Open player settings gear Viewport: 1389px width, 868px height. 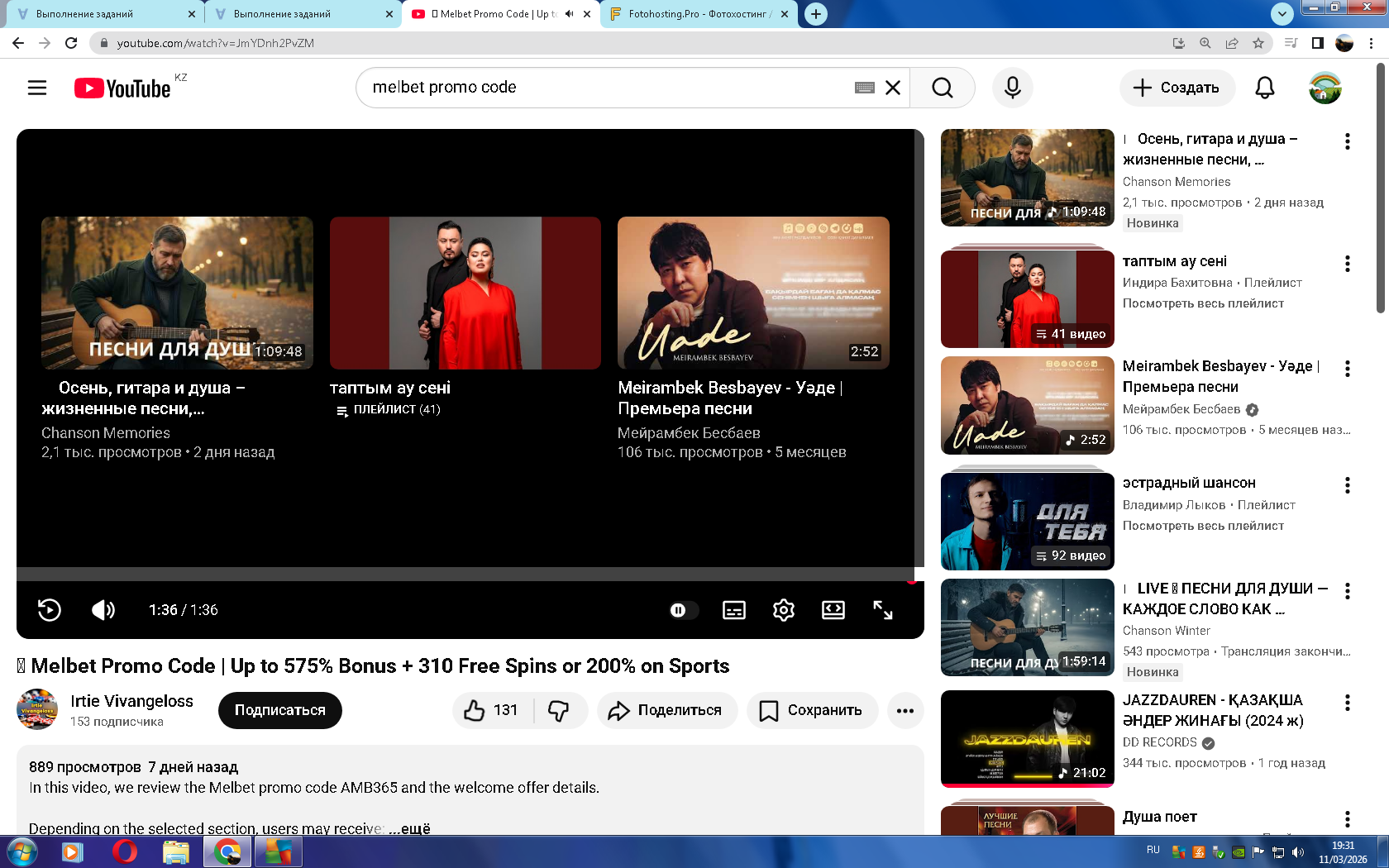pos(784,610)
